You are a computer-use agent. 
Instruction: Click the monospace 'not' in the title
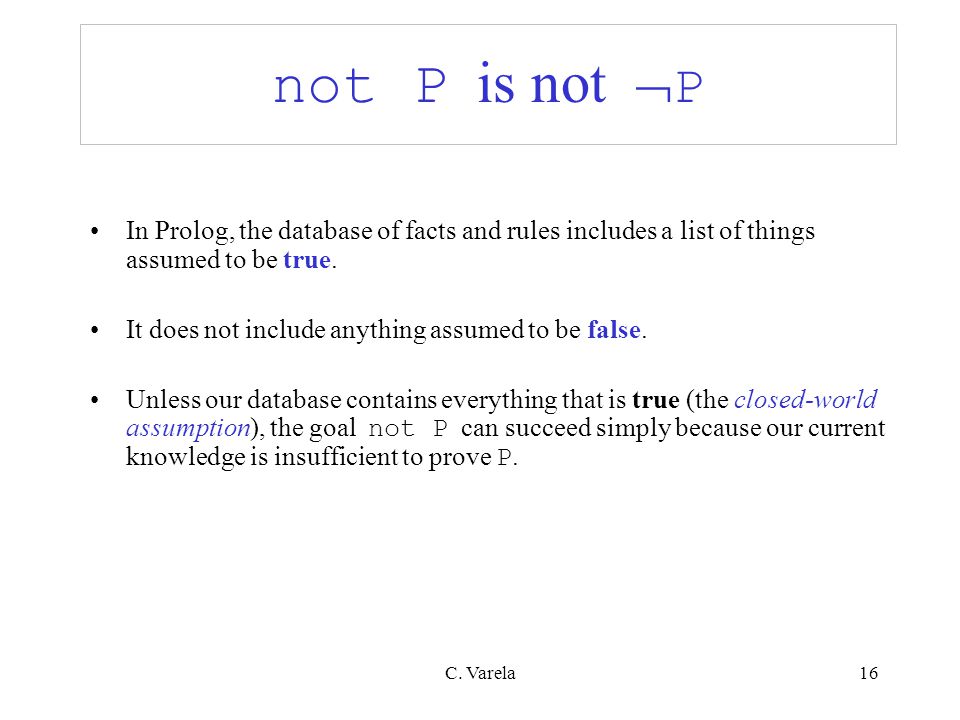323,87
